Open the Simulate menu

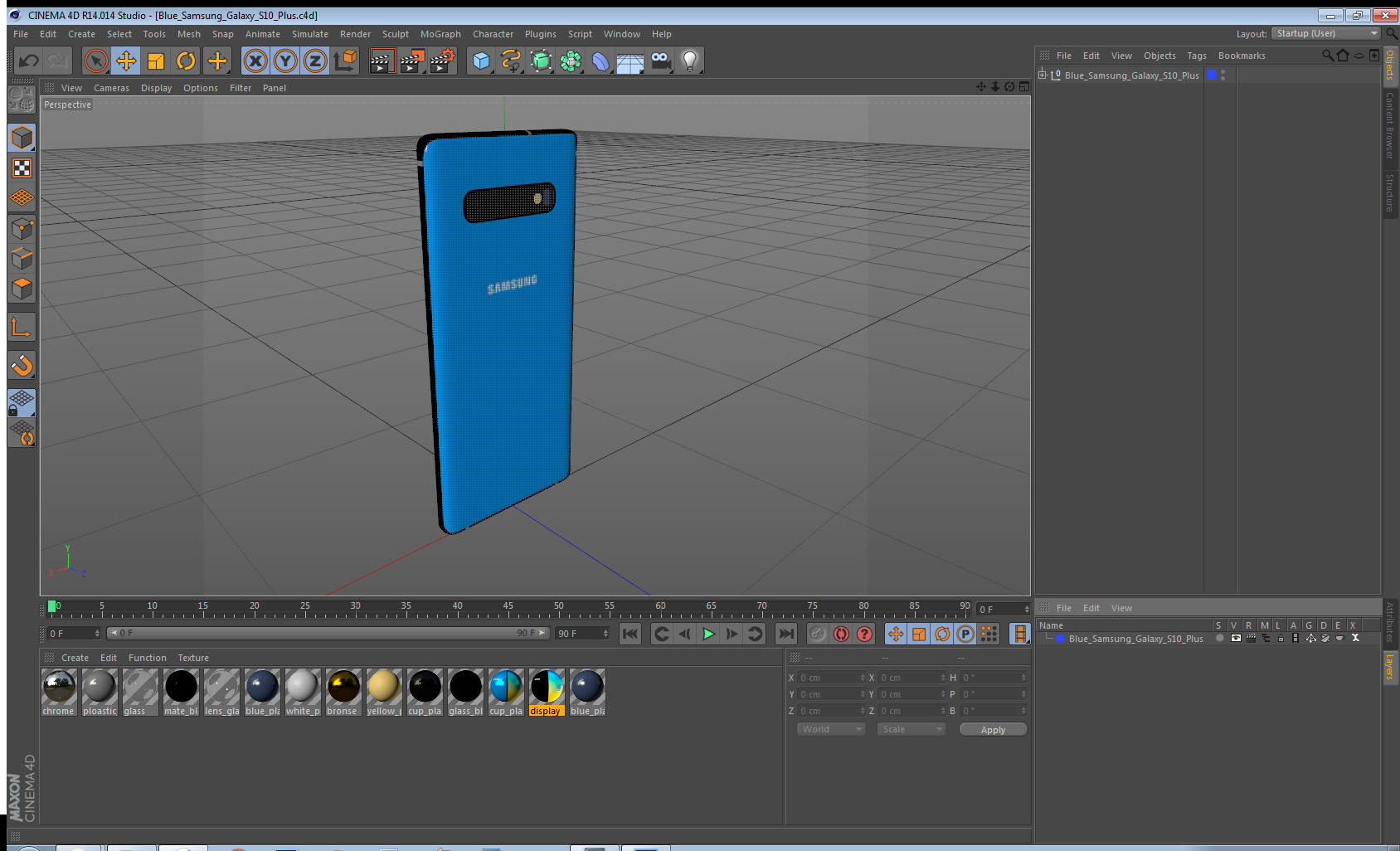pyautogui.click(x=309, y=34)
